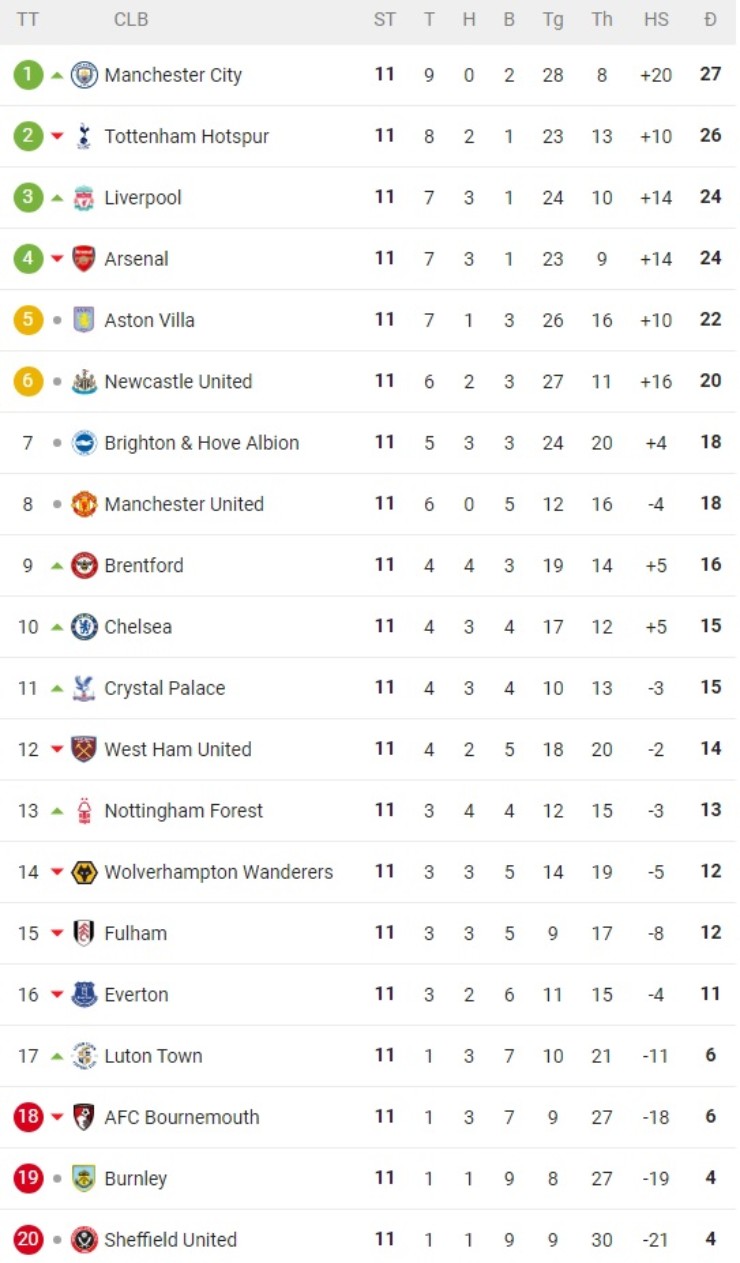Click the red rank 18 badge
Viewport: 740px width, 1263px height.
pos(28,1117)
